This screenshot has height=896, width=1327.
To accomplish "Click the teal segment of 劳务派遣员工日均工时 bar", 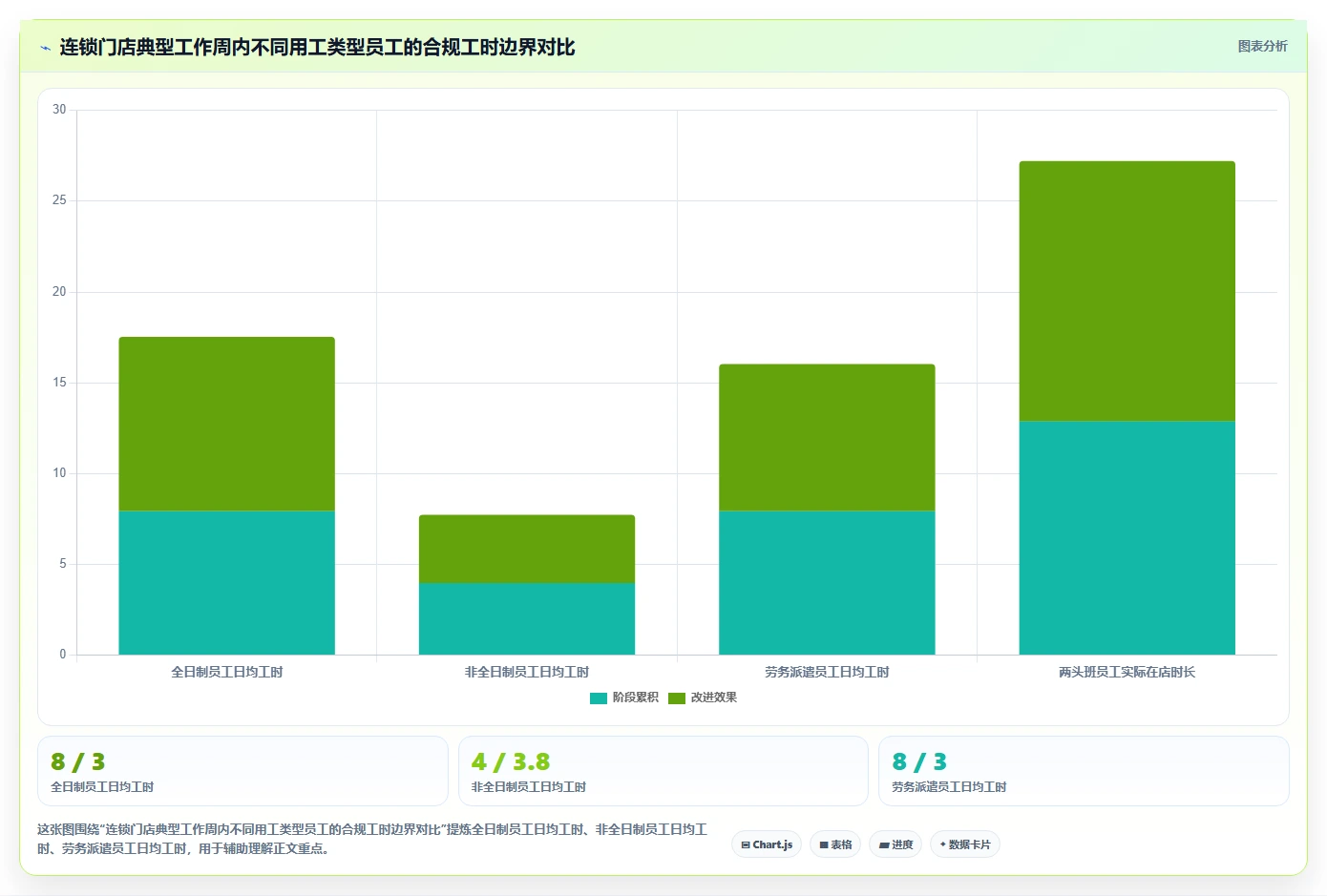I will point(827,583).
